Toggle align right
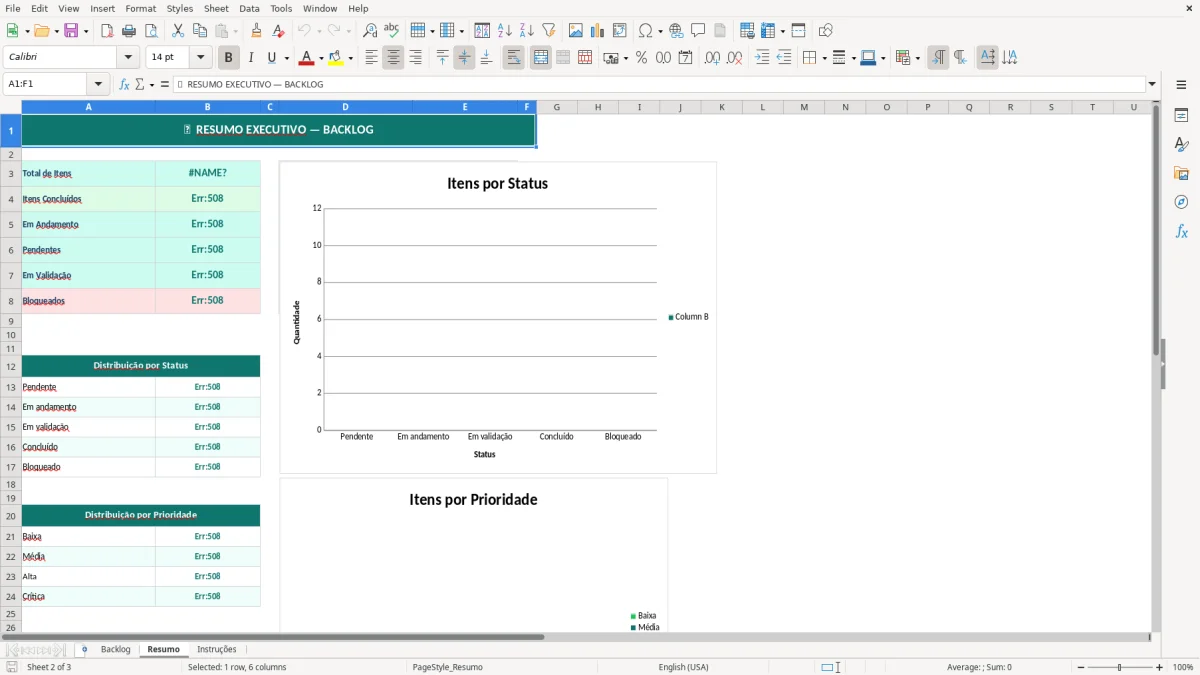 click(415, 58)
